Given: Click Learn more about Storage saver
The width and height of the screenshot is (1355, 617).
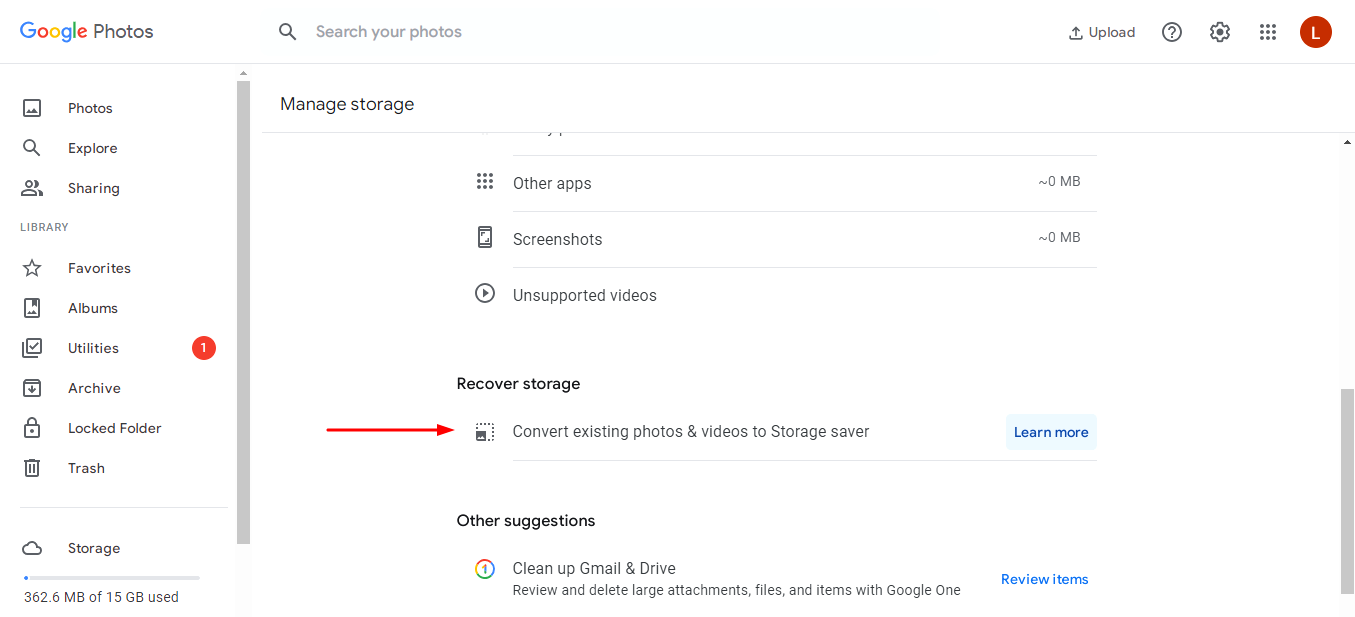Looking at the screenshot, I should click(1051, 431).
